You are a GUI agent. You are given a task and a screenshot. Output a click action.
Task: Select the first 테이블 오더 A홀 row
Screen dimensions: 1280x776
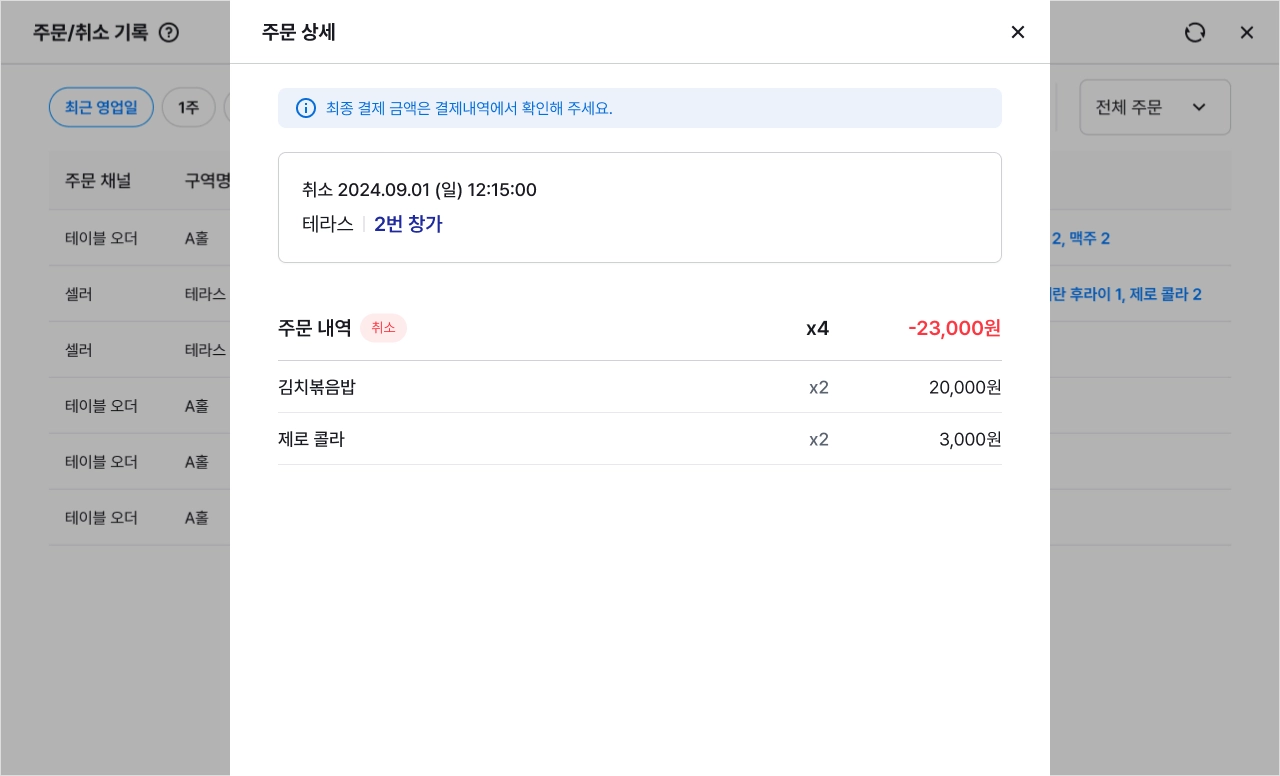coord(139,238)
